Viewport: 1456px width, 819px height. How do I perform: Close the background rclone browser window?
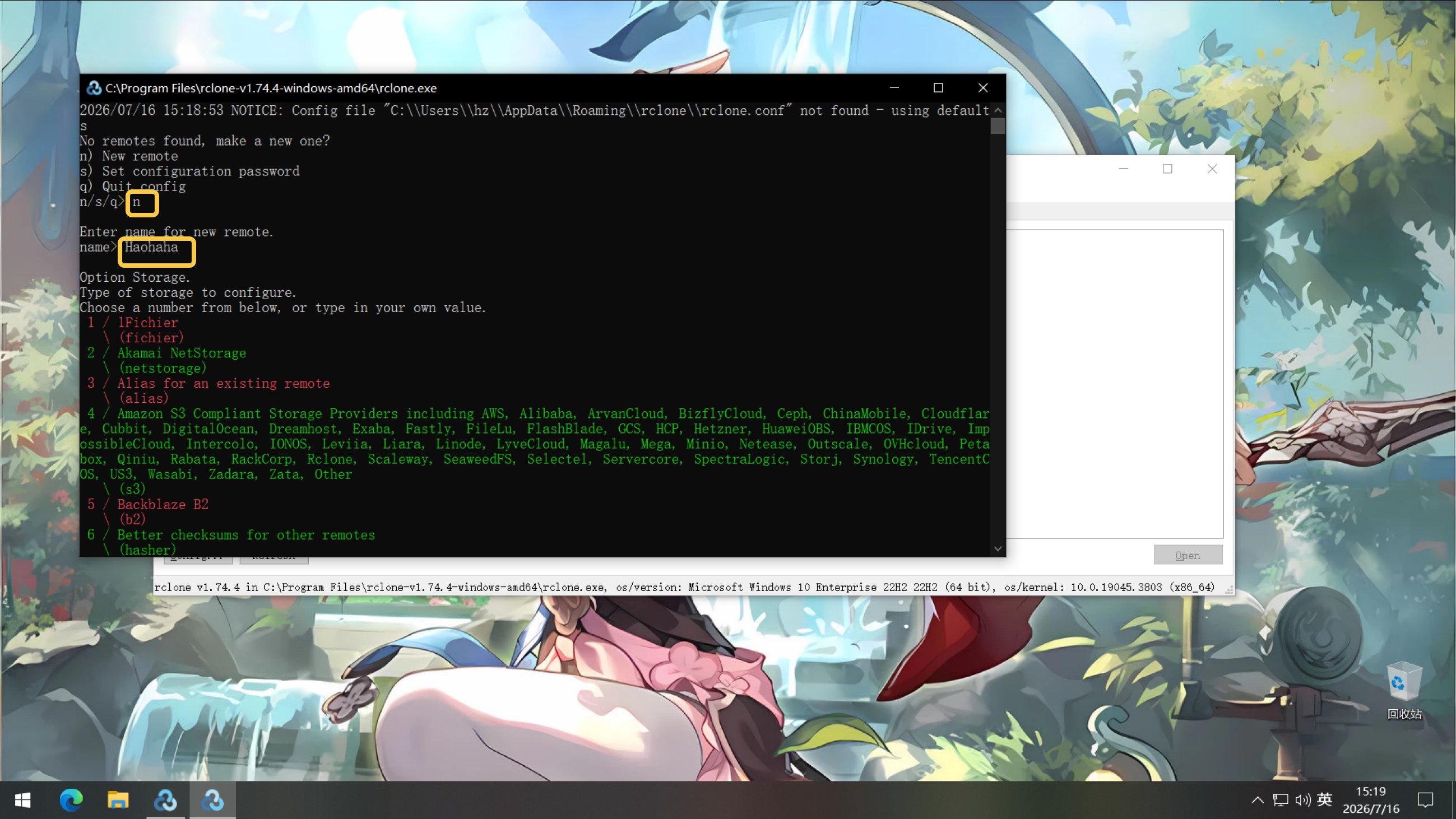1212,169
